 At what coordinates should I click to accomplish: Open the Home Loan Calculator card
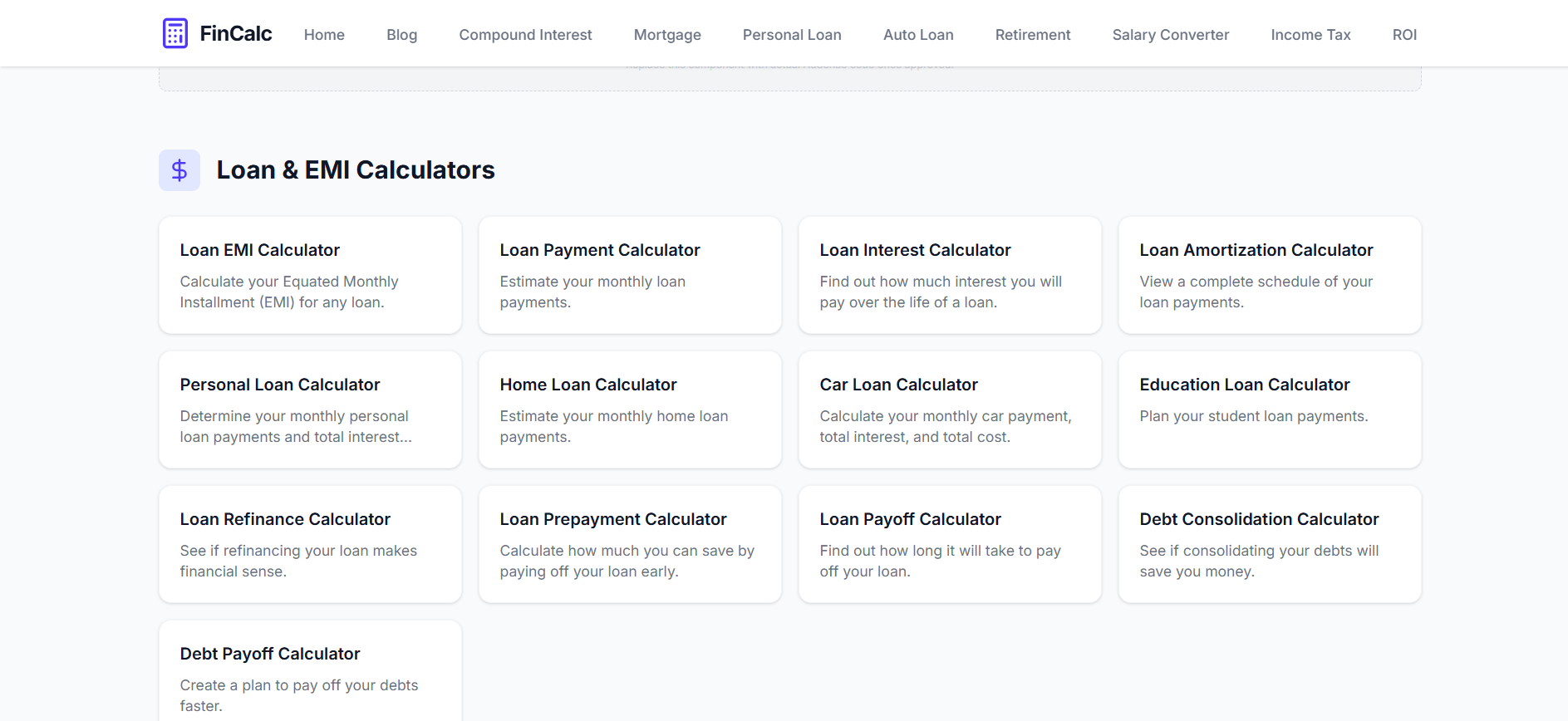point(629,410)
